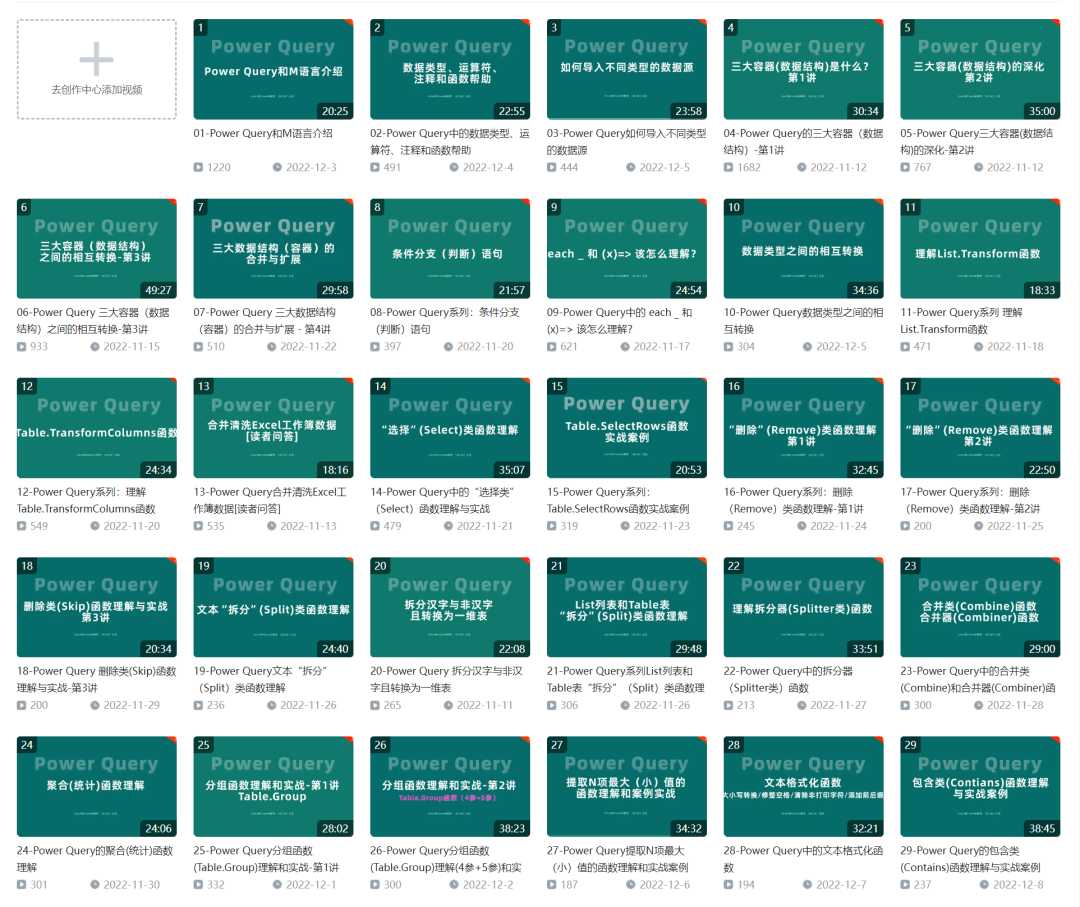Click the 去创作中心添加视频 text
This screenshot has height=907, width=1080.
coord(96,90)
